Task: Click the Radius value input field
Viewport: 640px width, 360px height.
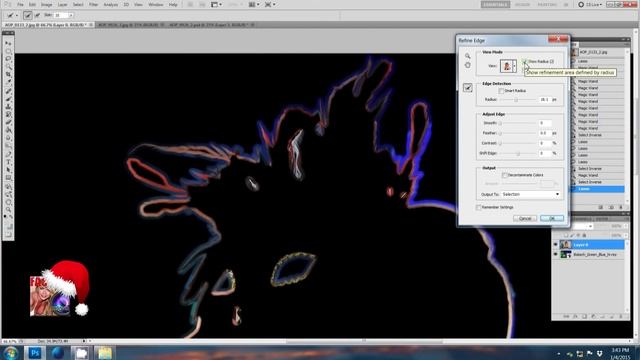Action: click(545, 100)
